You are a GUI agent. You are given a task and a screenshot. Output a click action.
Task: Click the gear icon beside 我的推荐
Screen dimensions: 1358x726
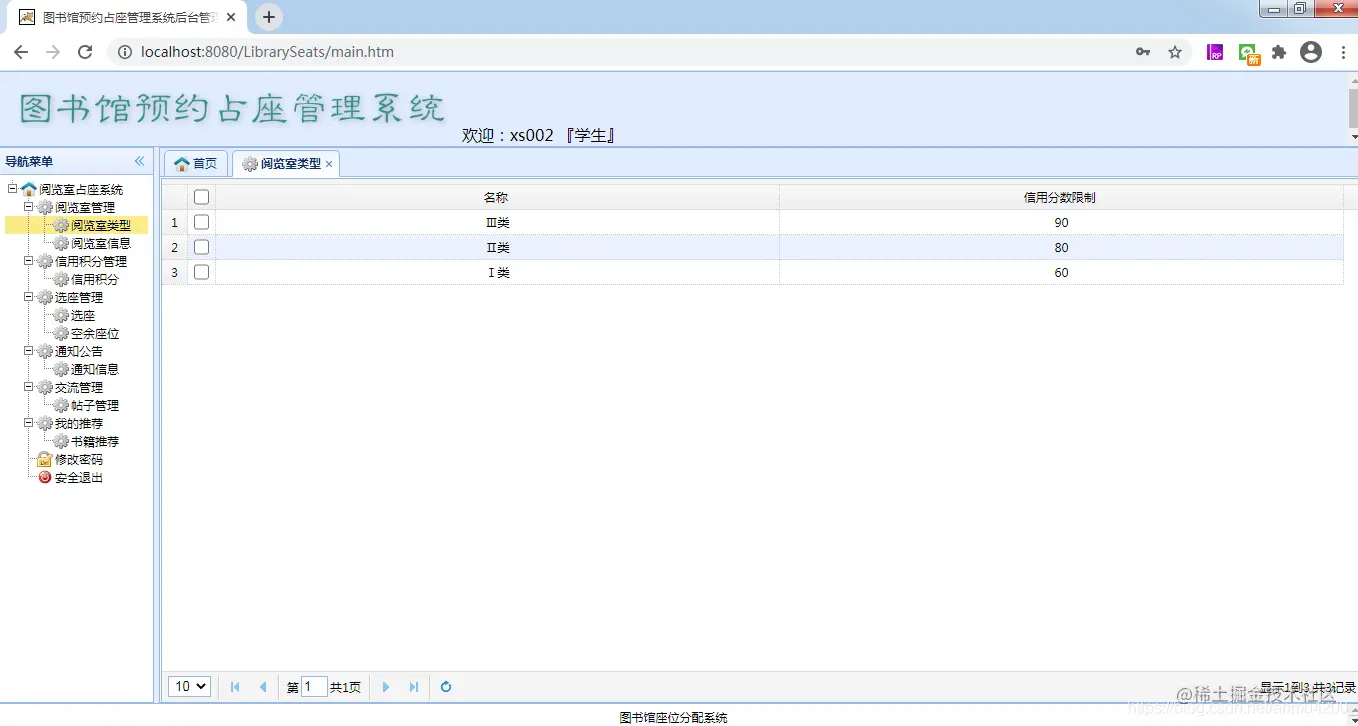click(45, 423)
